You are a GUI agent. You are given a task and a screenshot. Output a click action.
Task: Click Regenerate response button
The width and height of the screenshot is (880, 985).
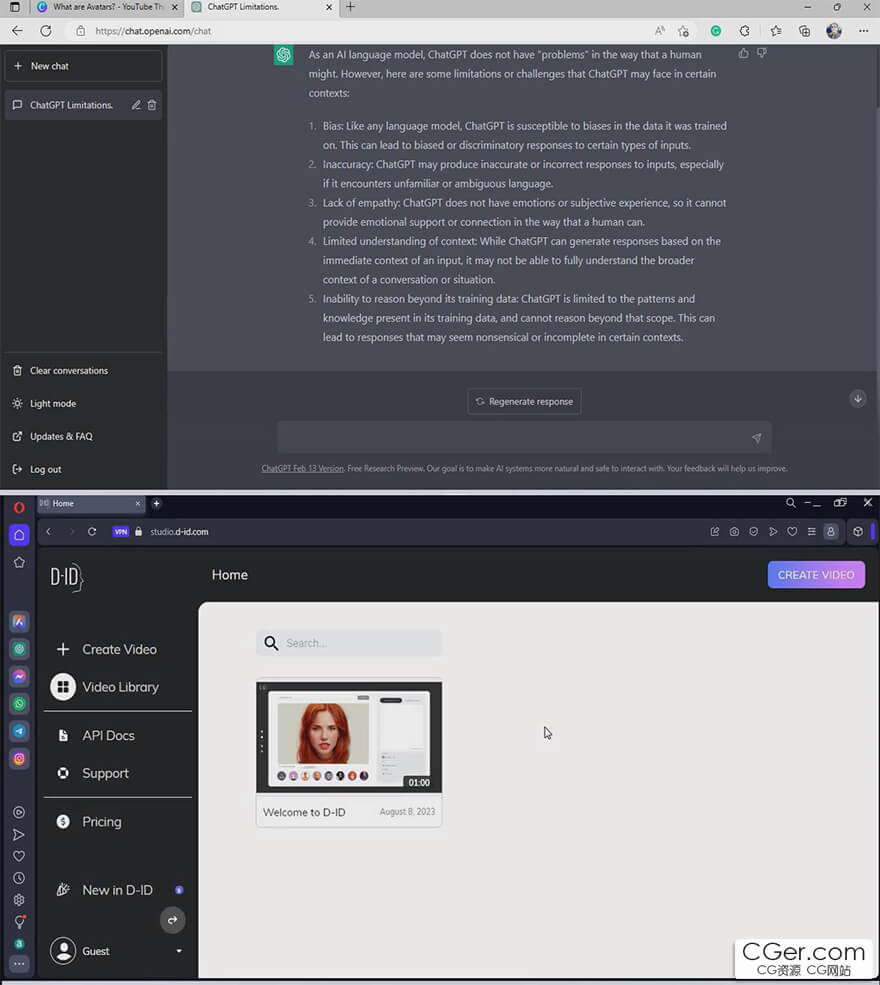point(524,401)
